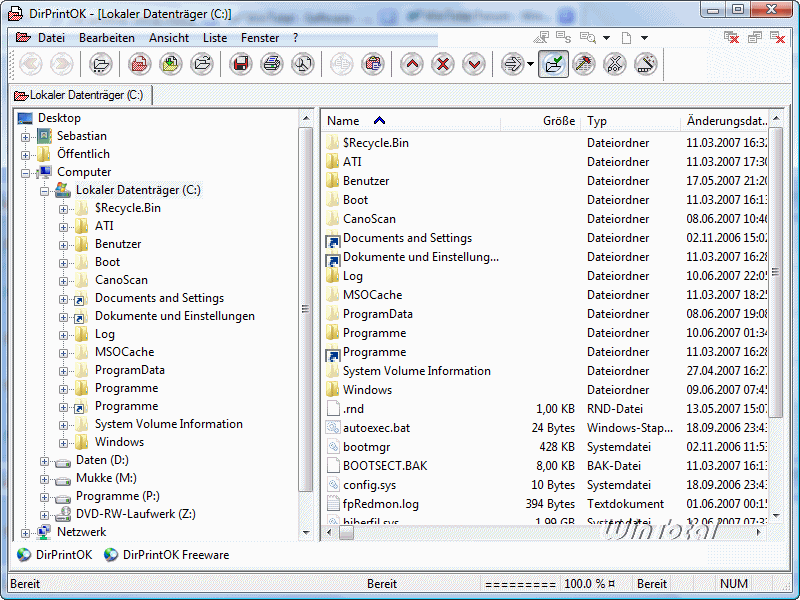Click the browse folder icon with dots
Screen dimensions: 800x600
[101, 64]
